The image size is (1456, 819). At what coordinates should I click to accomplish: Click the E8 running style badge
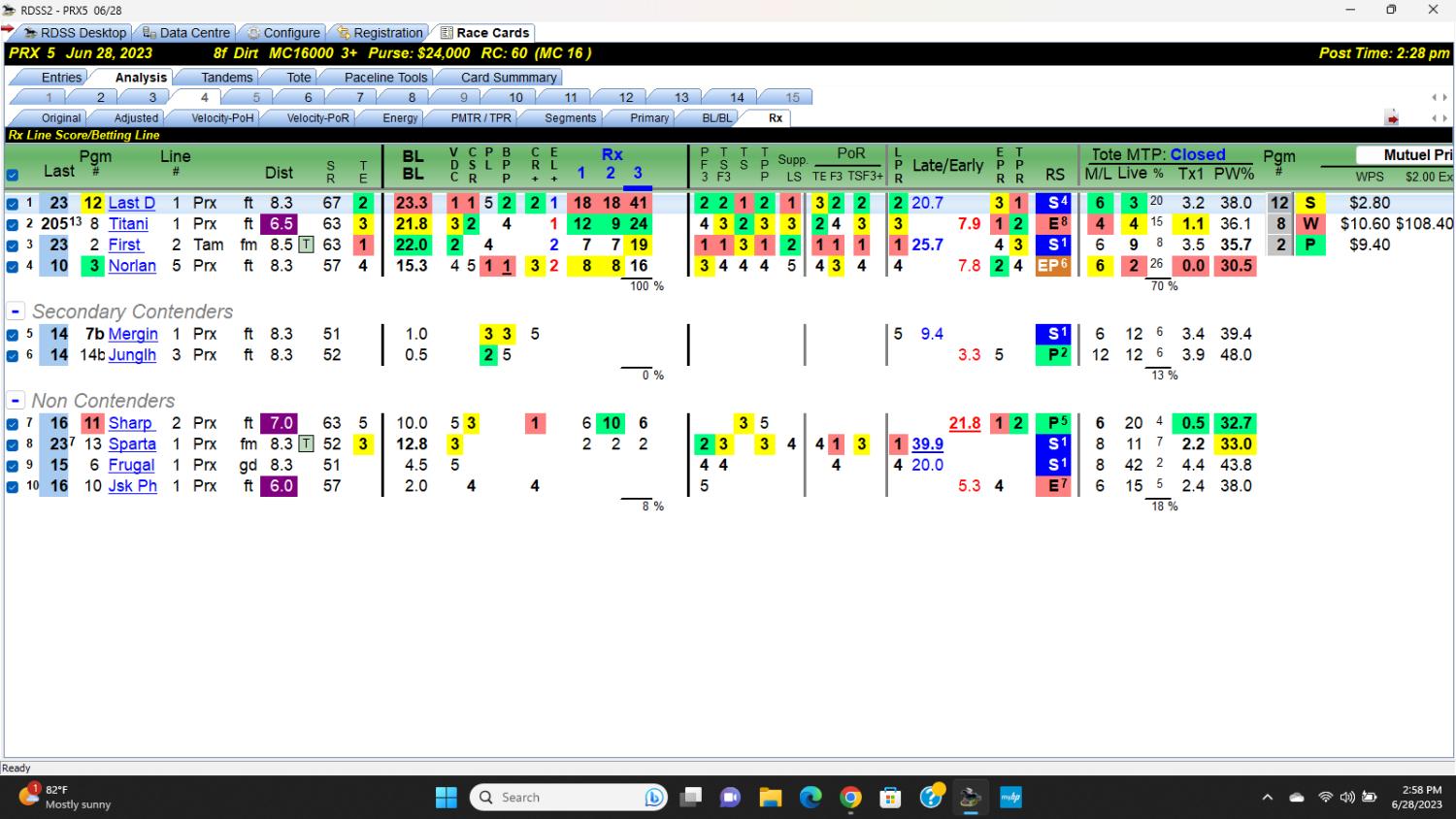point(1053,224)
